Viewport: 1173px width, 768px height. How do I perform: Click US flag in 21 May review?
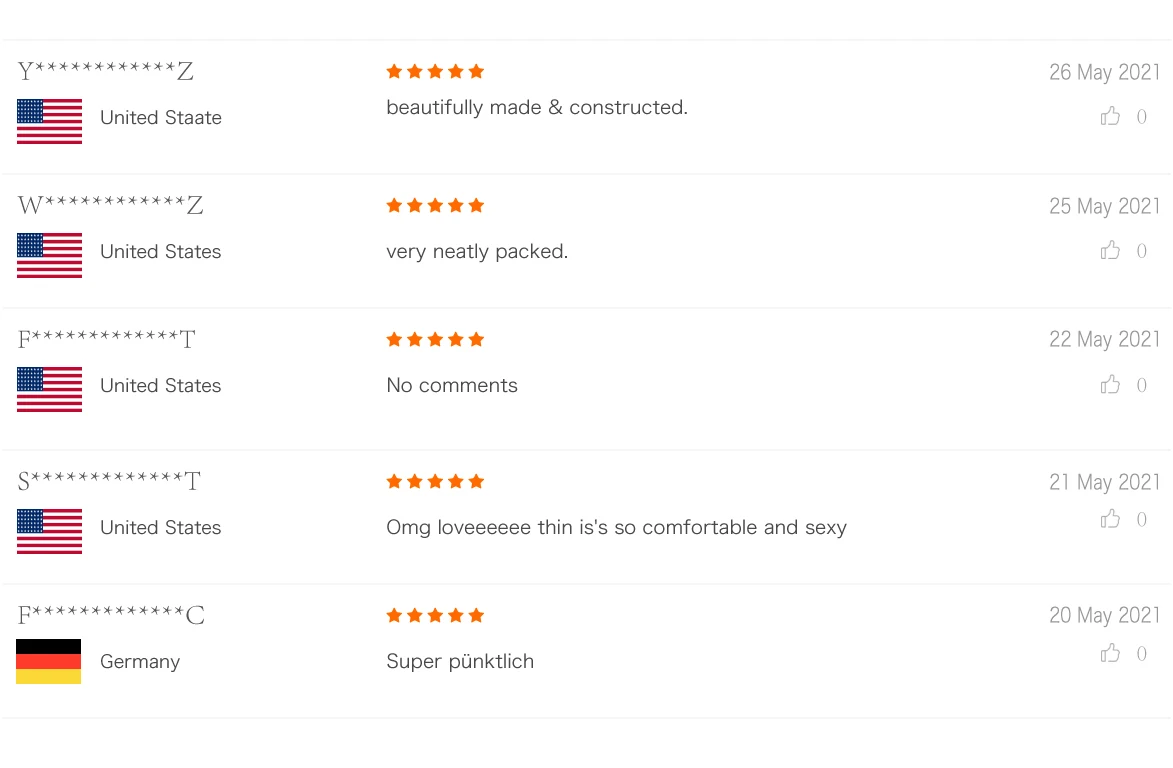[x=49, y=531]
